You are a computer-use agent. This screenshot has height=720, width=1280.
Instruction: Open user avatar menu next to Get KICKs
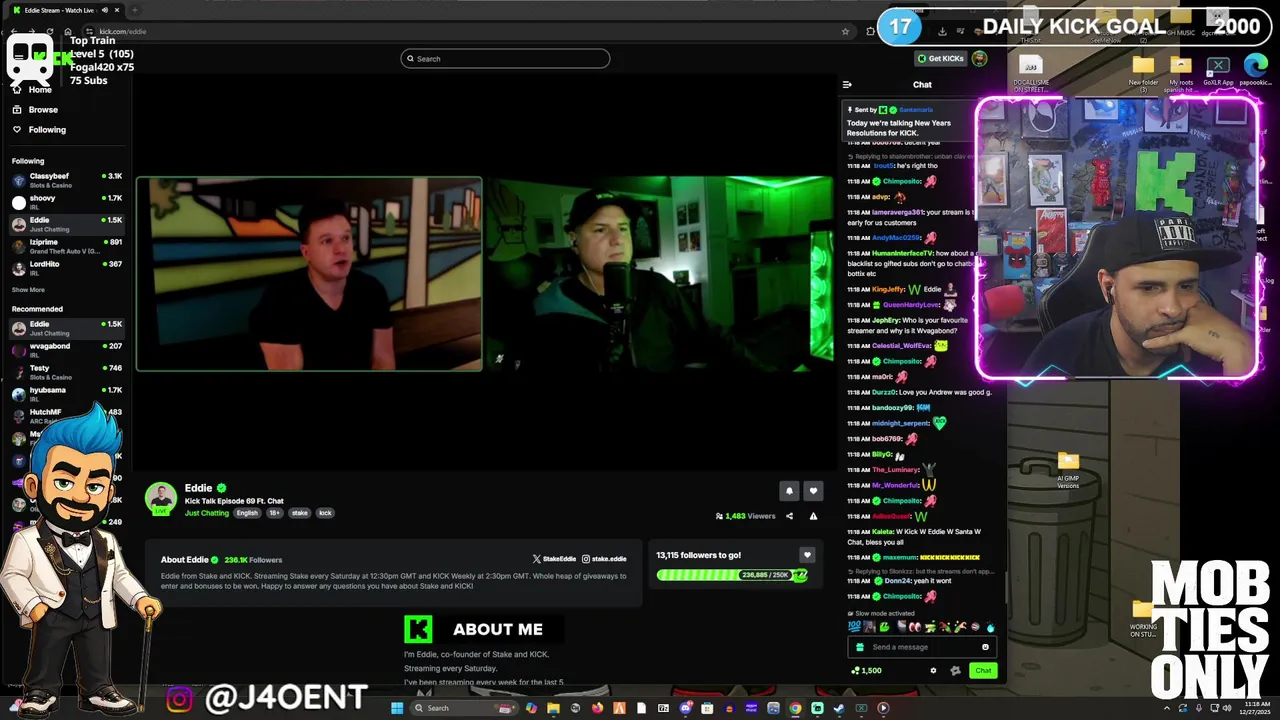point(979,59)
